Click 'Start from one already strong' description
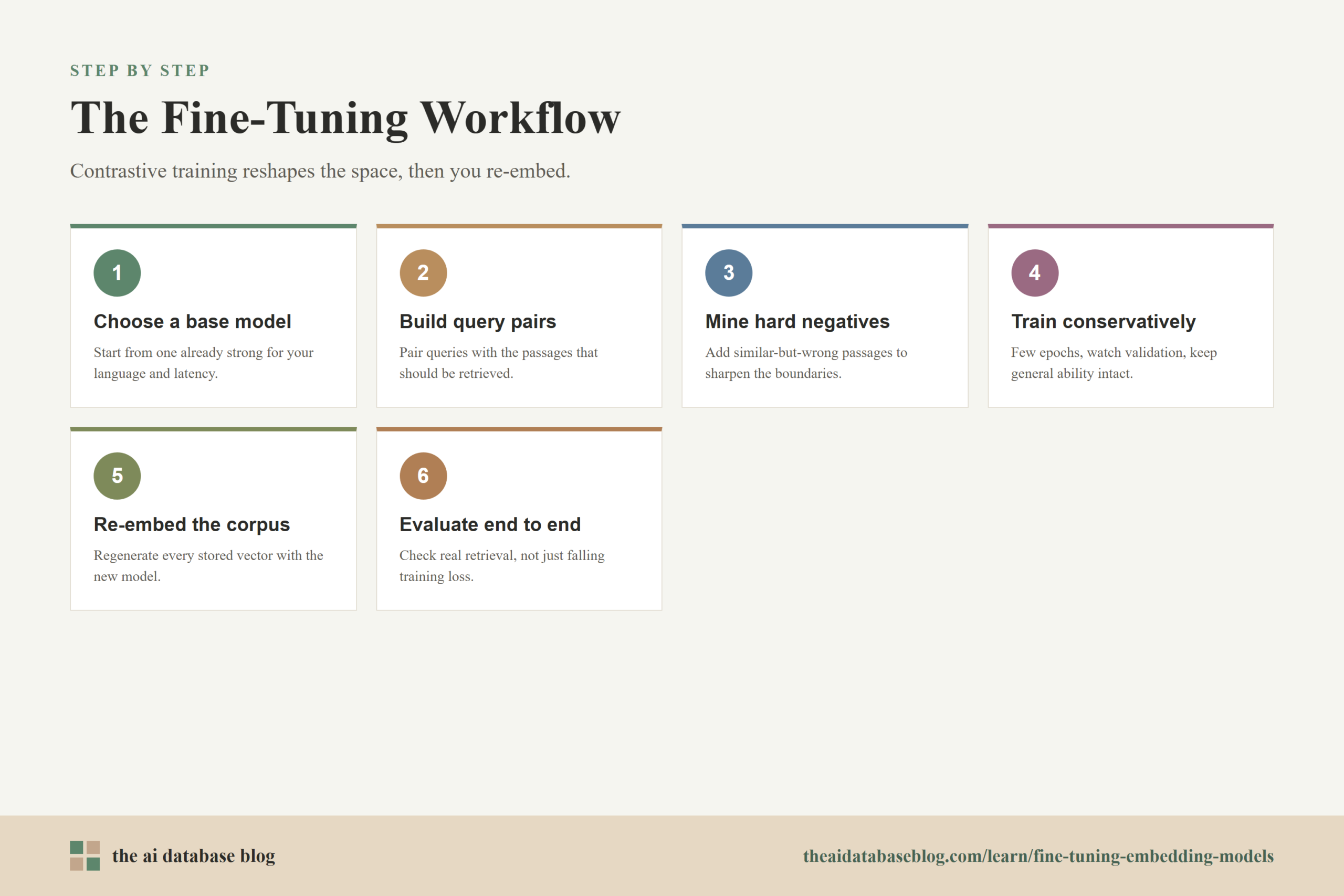Screen dimensions: 1344x896 pos(203,363)
